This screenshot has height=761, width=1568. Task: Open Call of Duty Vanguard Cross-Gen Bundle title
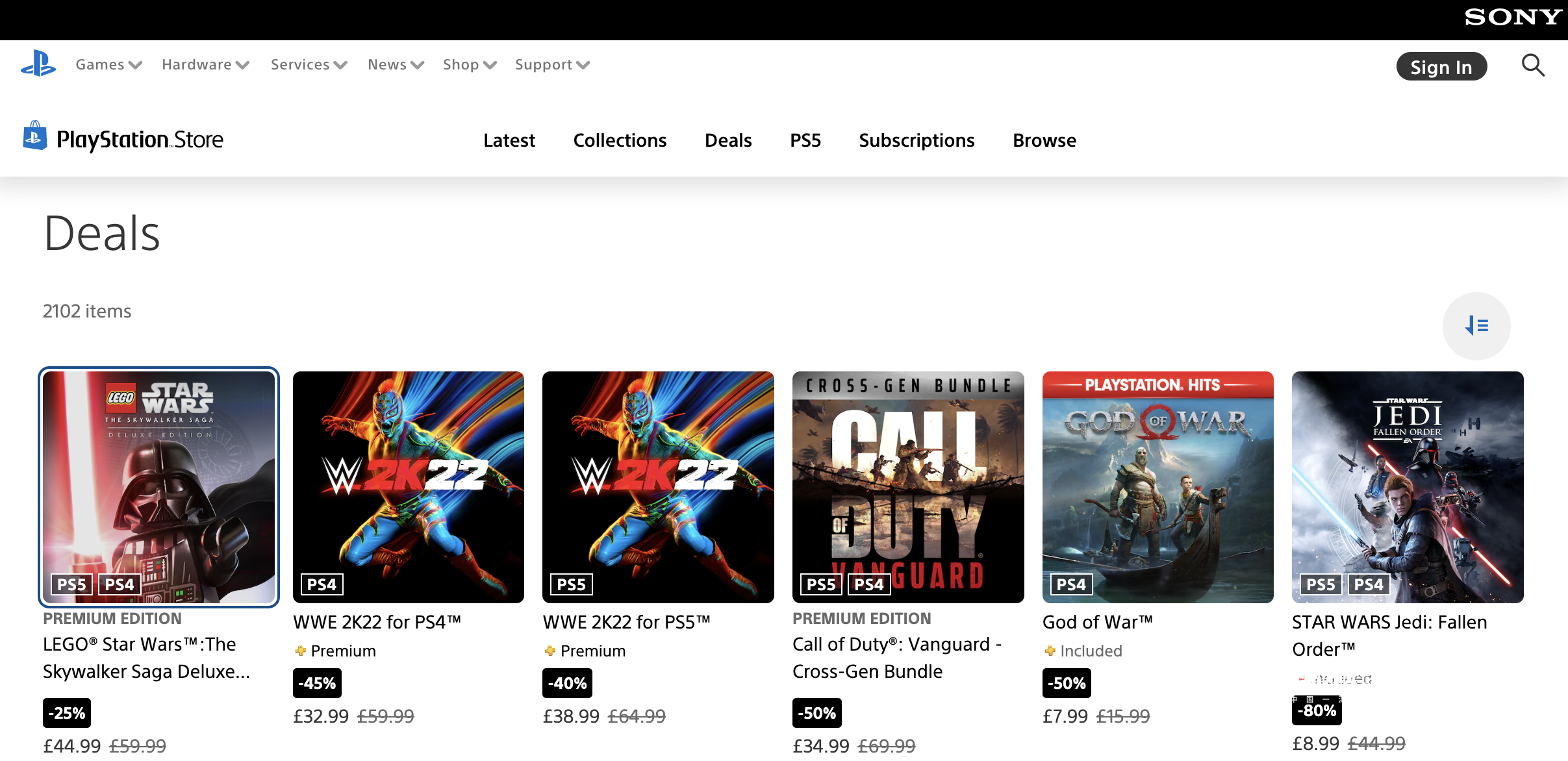(x=897, y=658)
